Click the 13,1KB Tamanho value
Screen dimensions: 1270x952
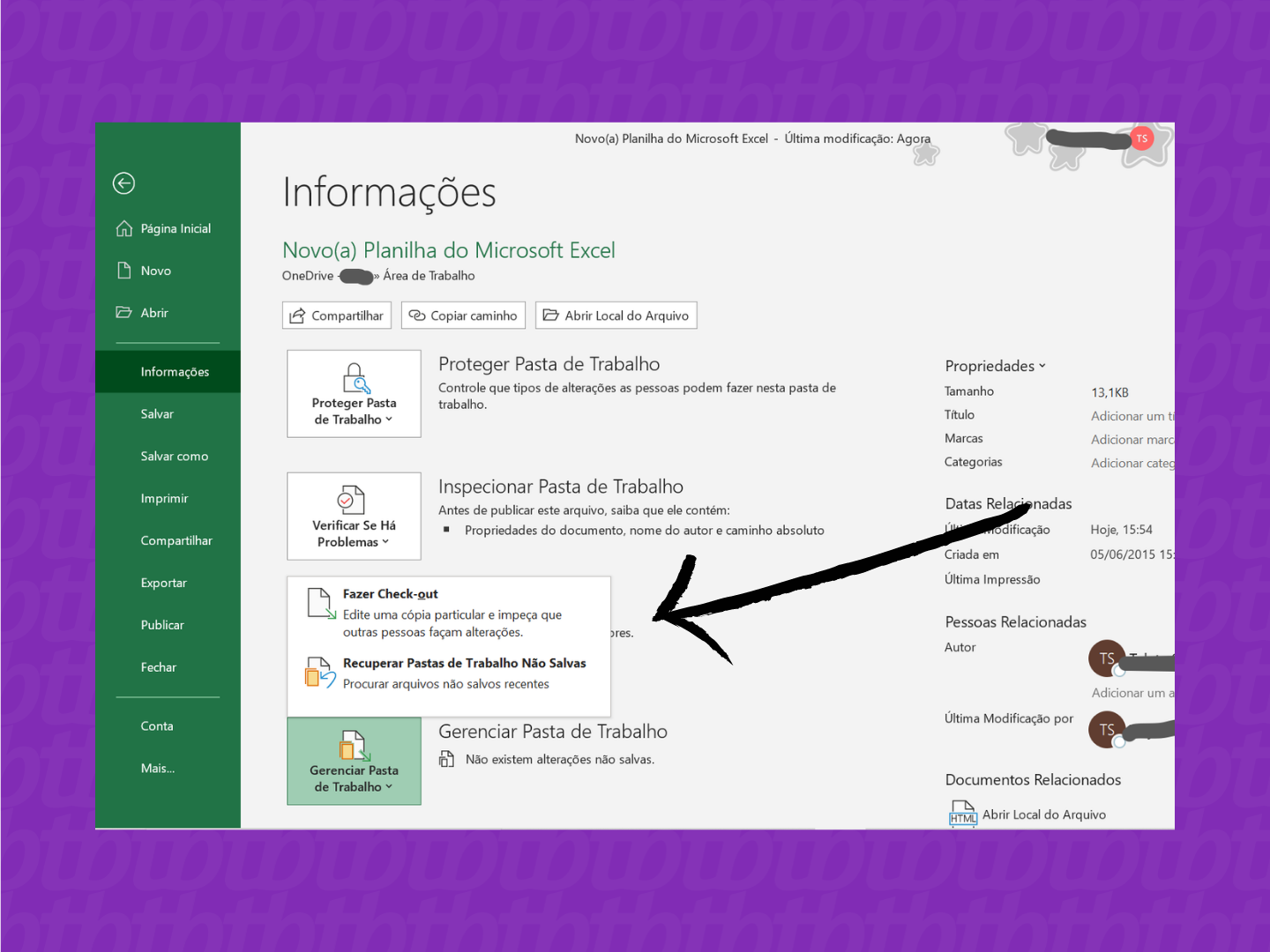click(x=1110, y=392)
